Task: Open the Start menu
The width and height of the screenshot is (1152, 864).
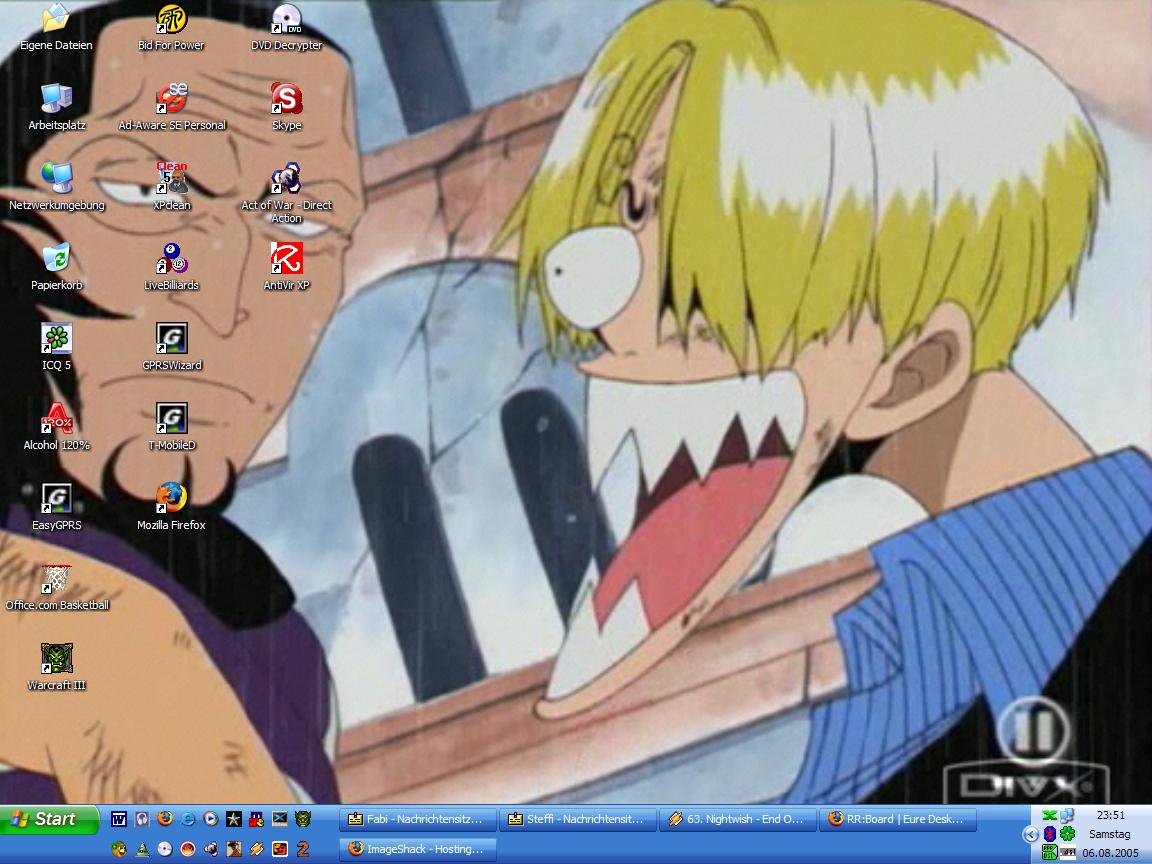Action: coord(48,819)
